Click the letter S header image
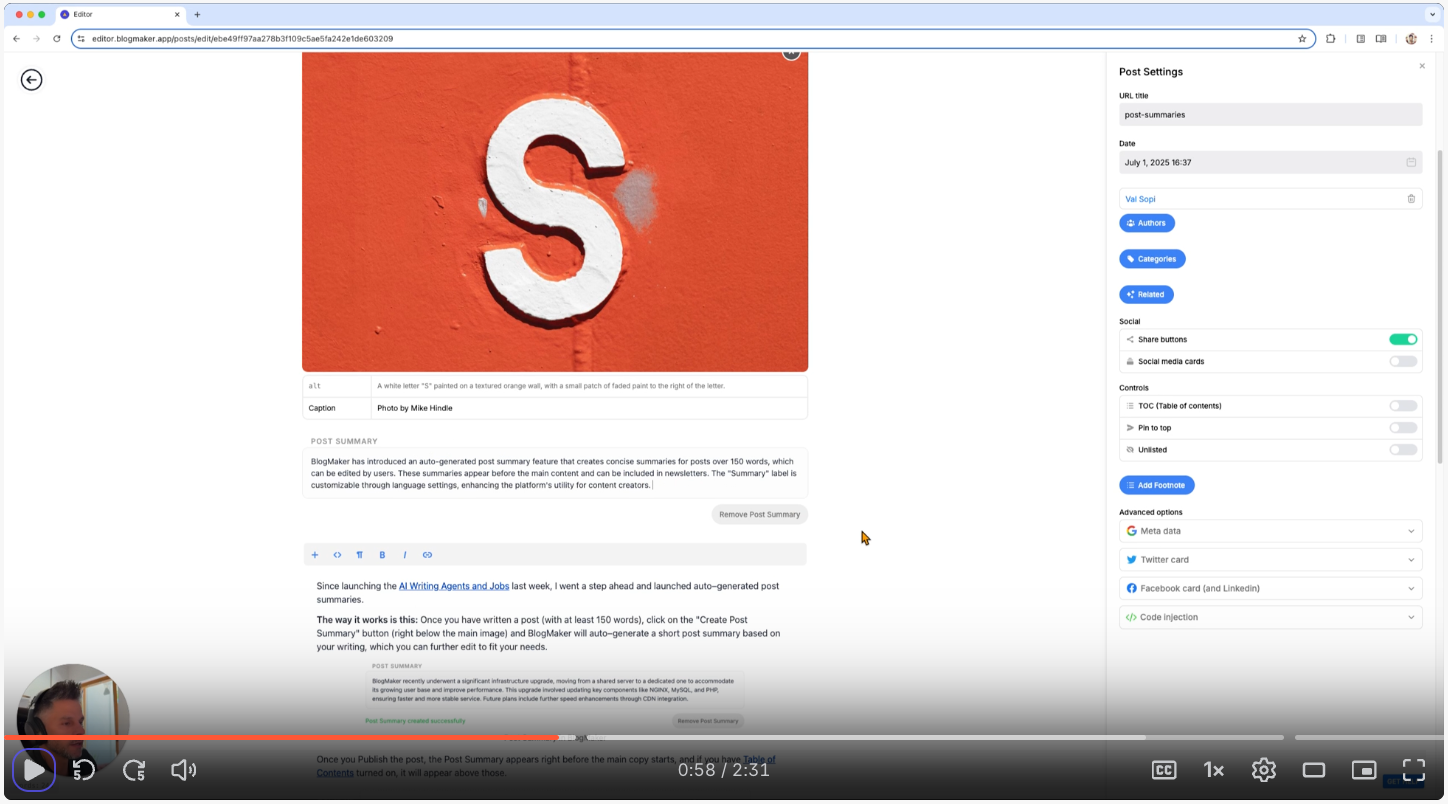Viewport: 1448px width, 804px height. (x=555, y=211)
